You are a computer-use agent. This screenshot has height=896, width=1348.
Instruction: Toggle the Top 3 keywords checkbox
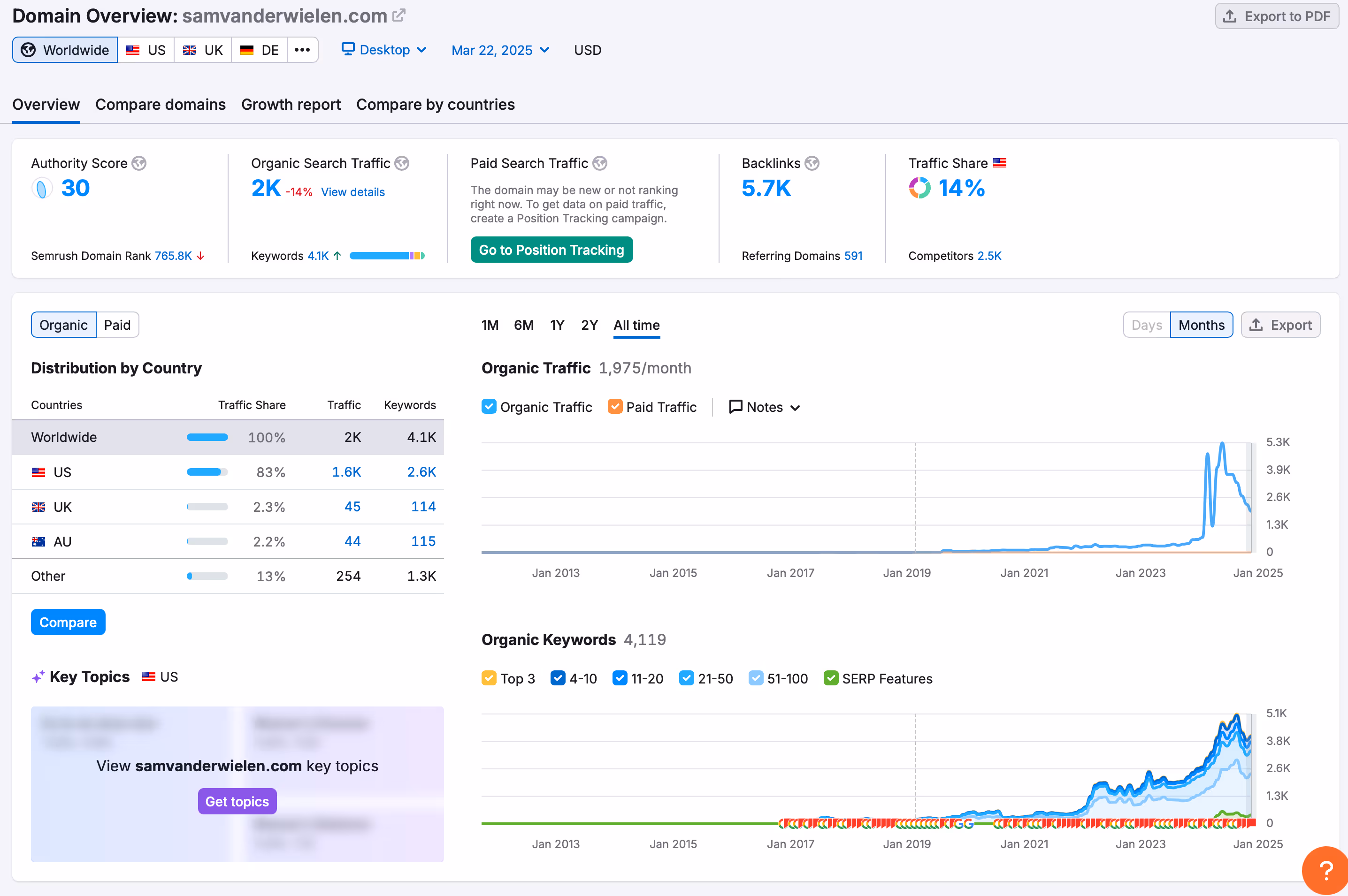489,678
